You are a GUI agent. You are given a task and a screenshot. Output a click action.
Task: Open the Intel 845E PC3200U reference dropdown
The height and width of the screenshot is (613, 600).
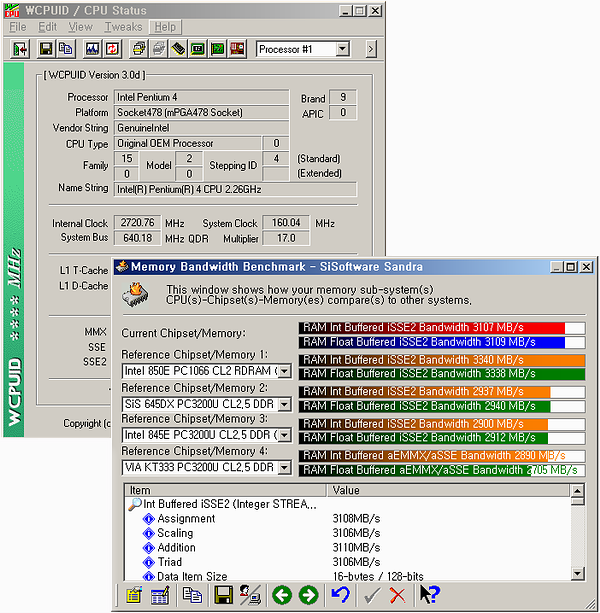[x=285, y=435]
